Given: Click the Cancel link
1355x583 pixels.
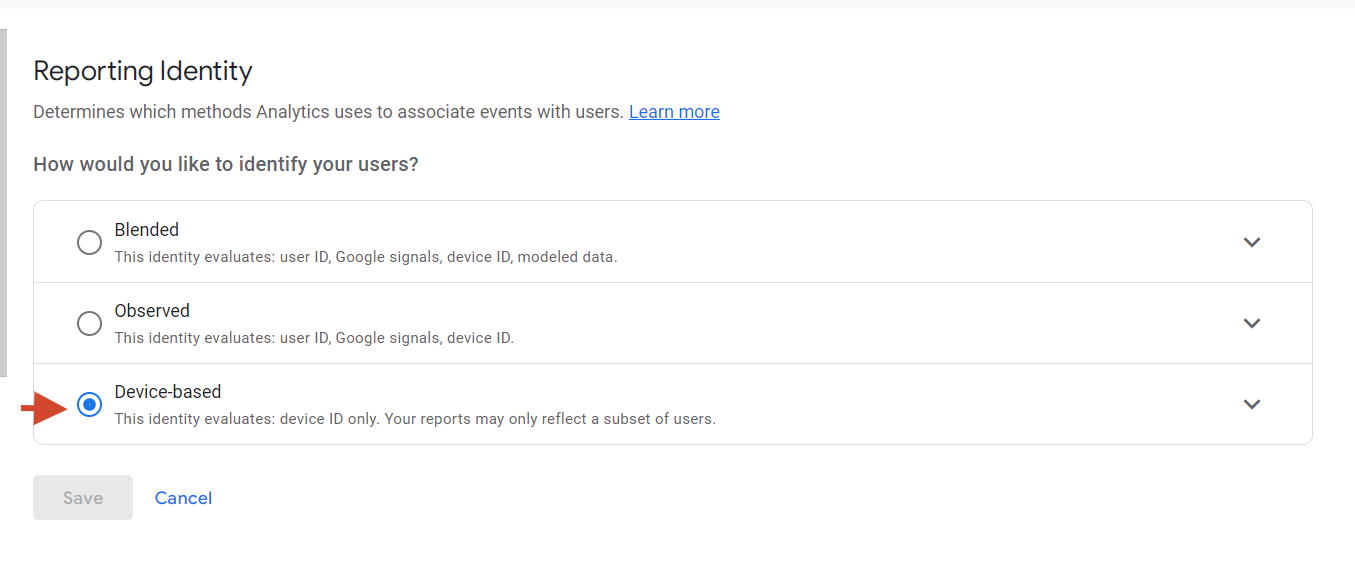Looking at the screenshot, I should coord(183,497).
